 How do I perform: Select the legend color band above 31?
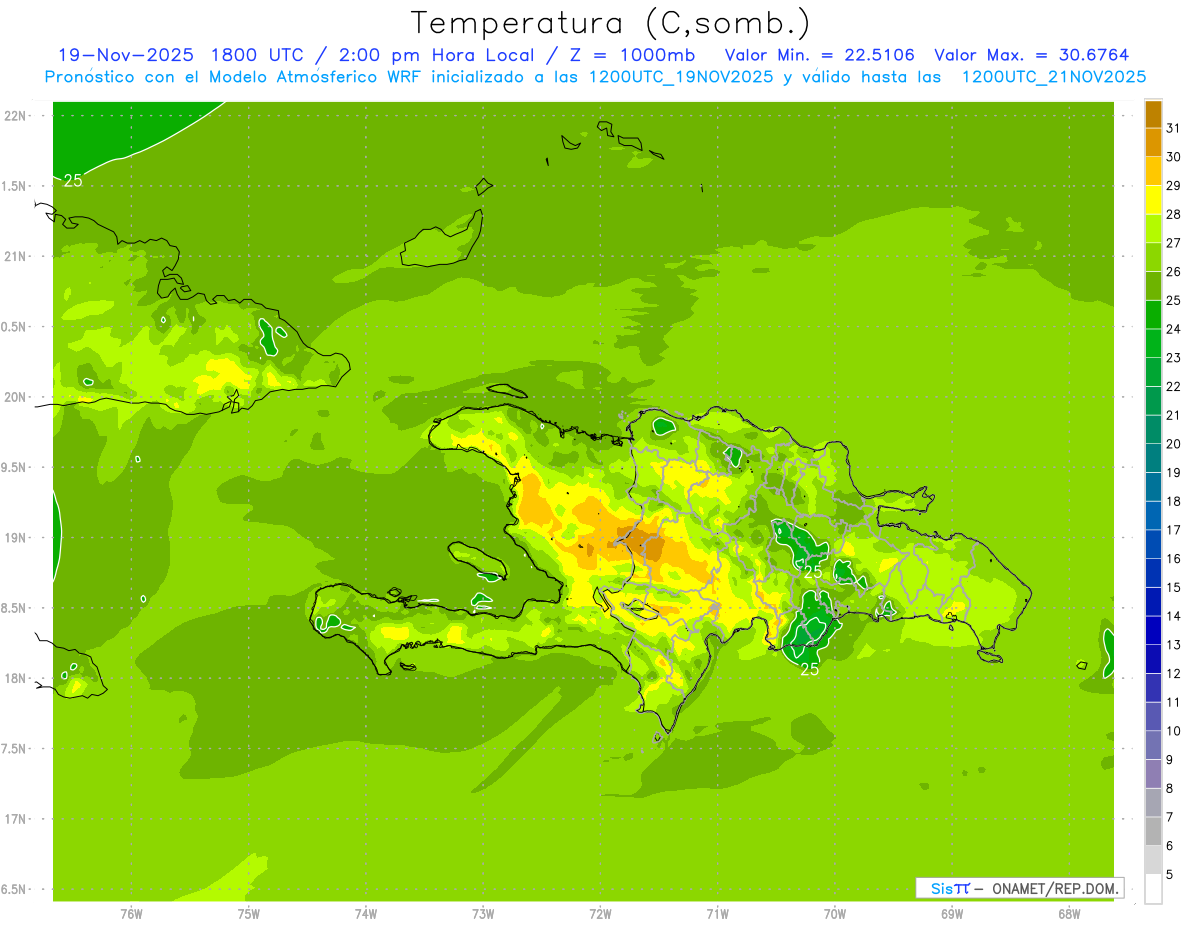(1153, 114)
